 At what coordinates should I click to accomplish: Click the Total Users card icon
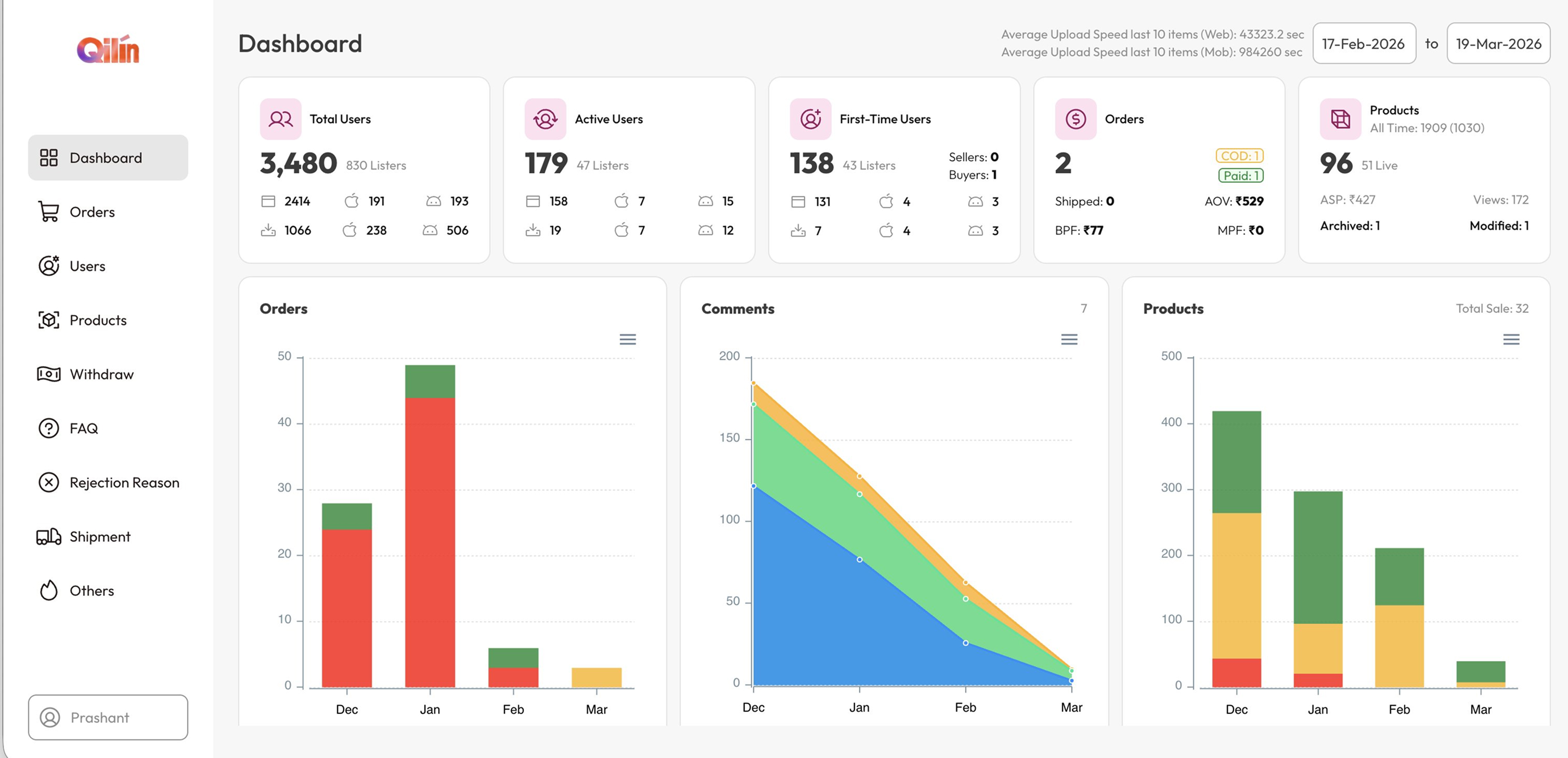(x=281, y=119)
